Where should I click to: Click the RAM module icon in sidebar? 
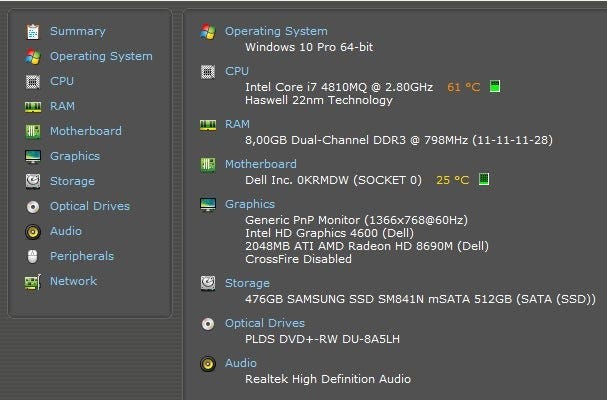[x=33, y=107]
